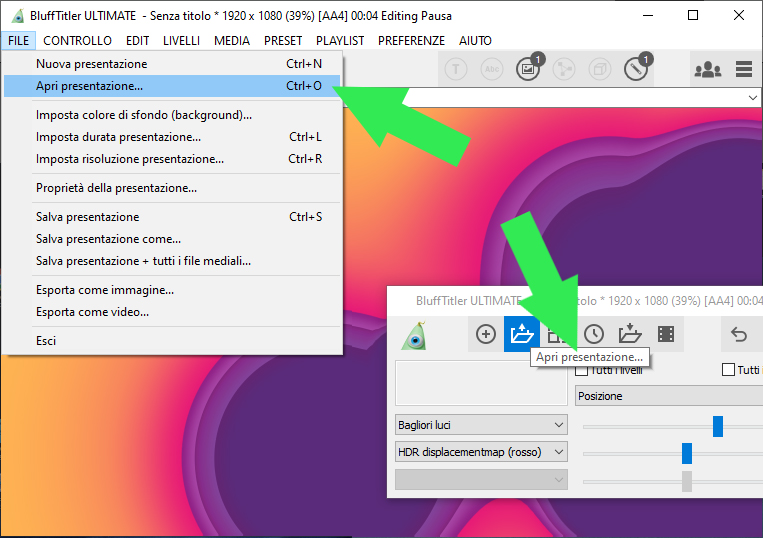Open the MEDIA menu
Image resolution: width=763 pixels, height=538 pixels.
coord(232,41)
